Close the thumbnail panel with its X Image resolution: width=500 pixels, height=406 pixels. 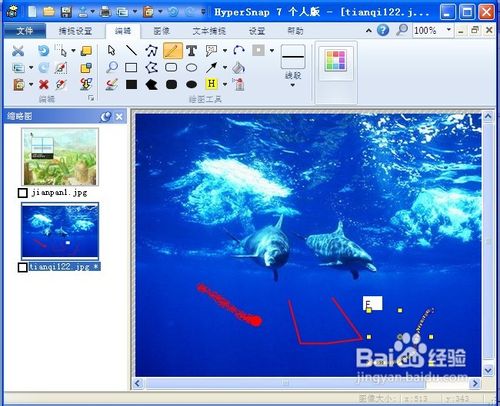119,116
